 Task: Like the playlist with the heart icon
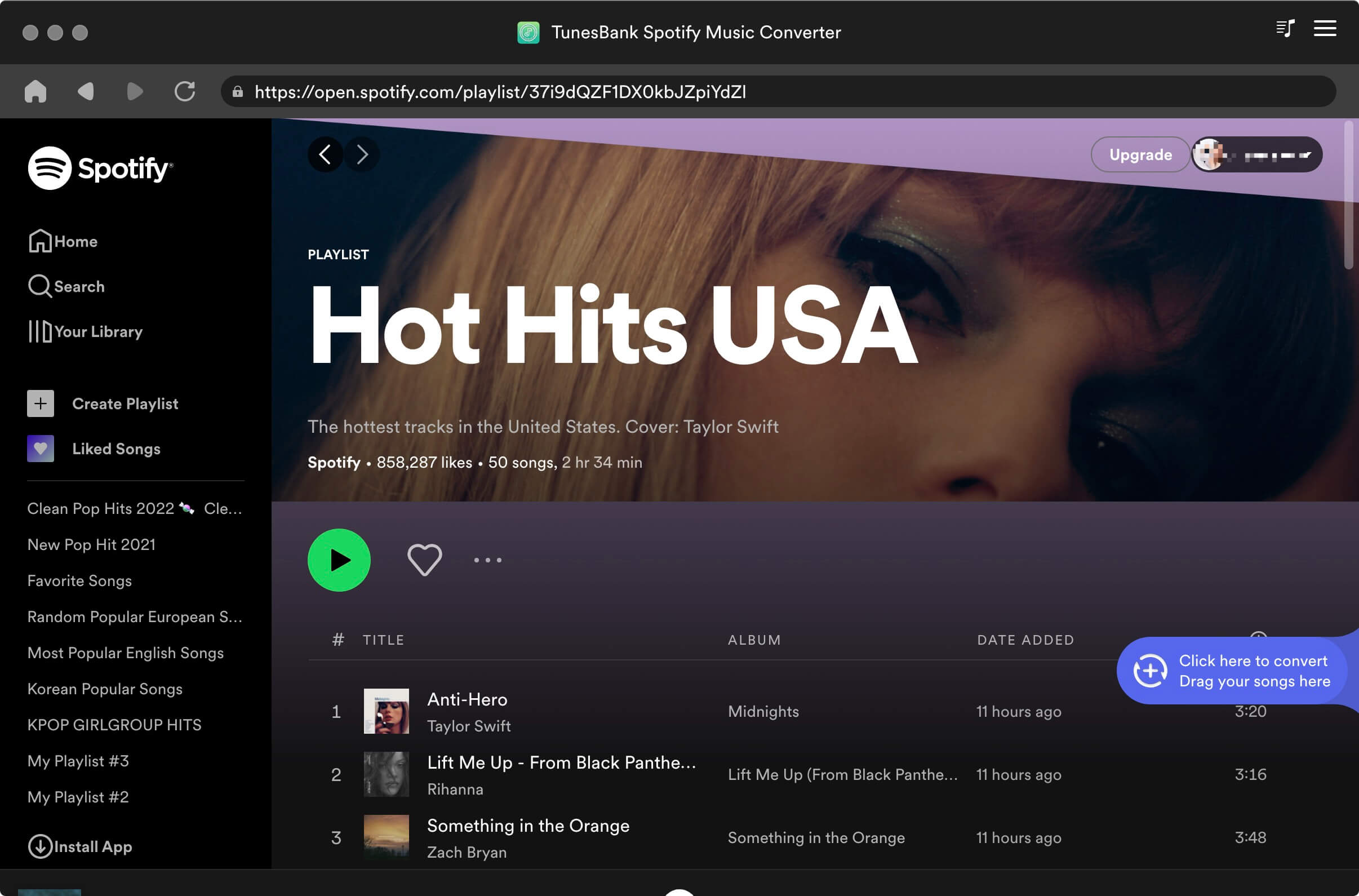[424, 560]
